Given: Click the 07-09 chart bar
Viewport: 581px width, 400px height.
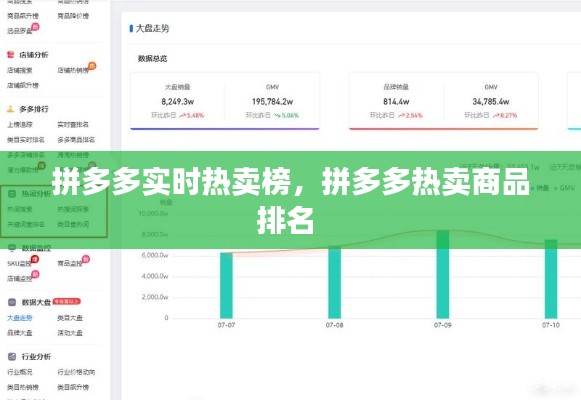Looking at the screenshot, I should [x=442, y=274].
